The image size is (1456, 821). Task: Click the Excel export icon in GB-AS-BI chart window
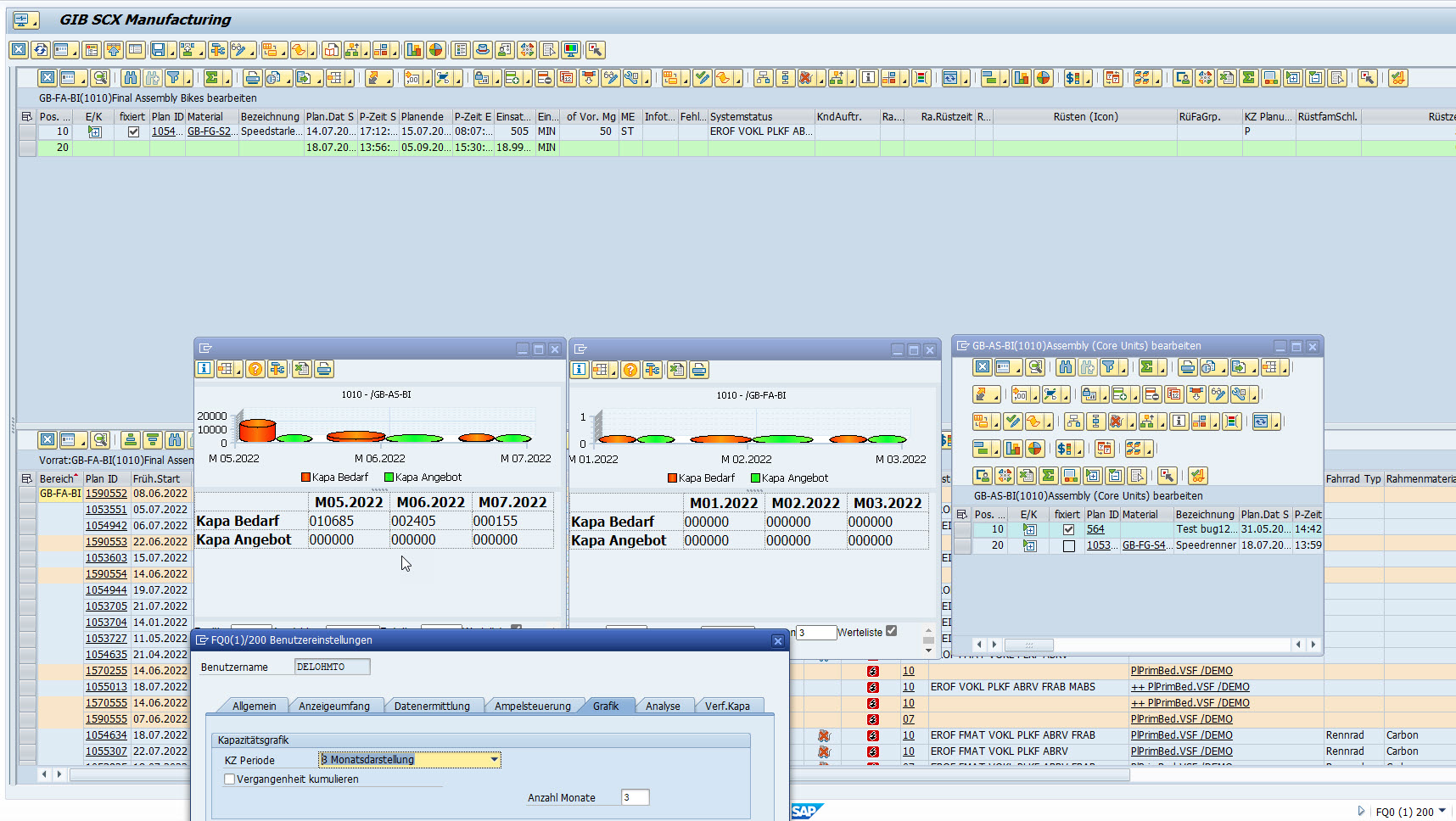pos(301,369)
